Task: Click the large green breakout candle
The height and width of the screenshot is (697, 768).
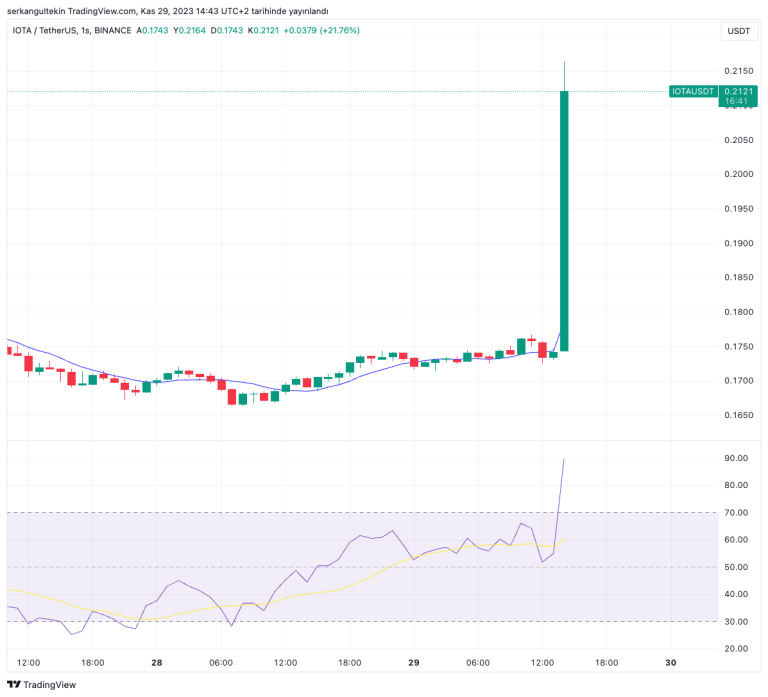Action: (x=564, y=220)
